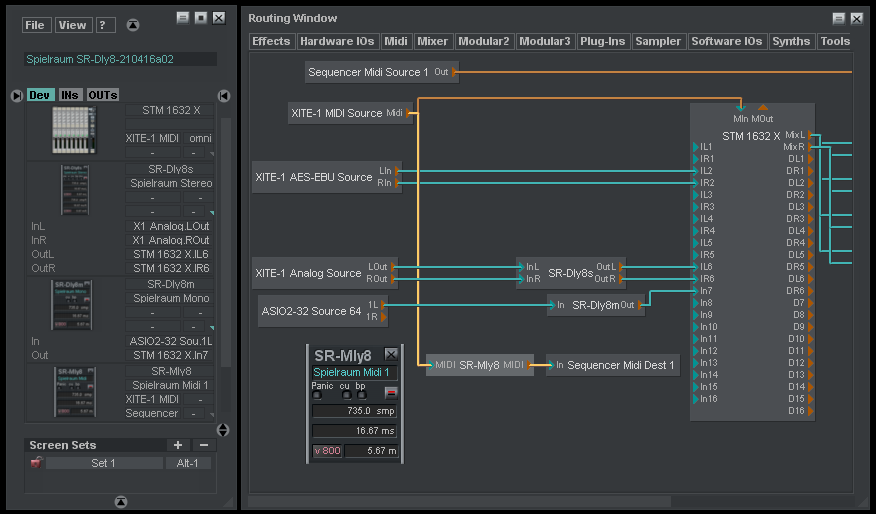
Task: Toggle the cu switch on SR-Mly8
Action: point(345,394)
